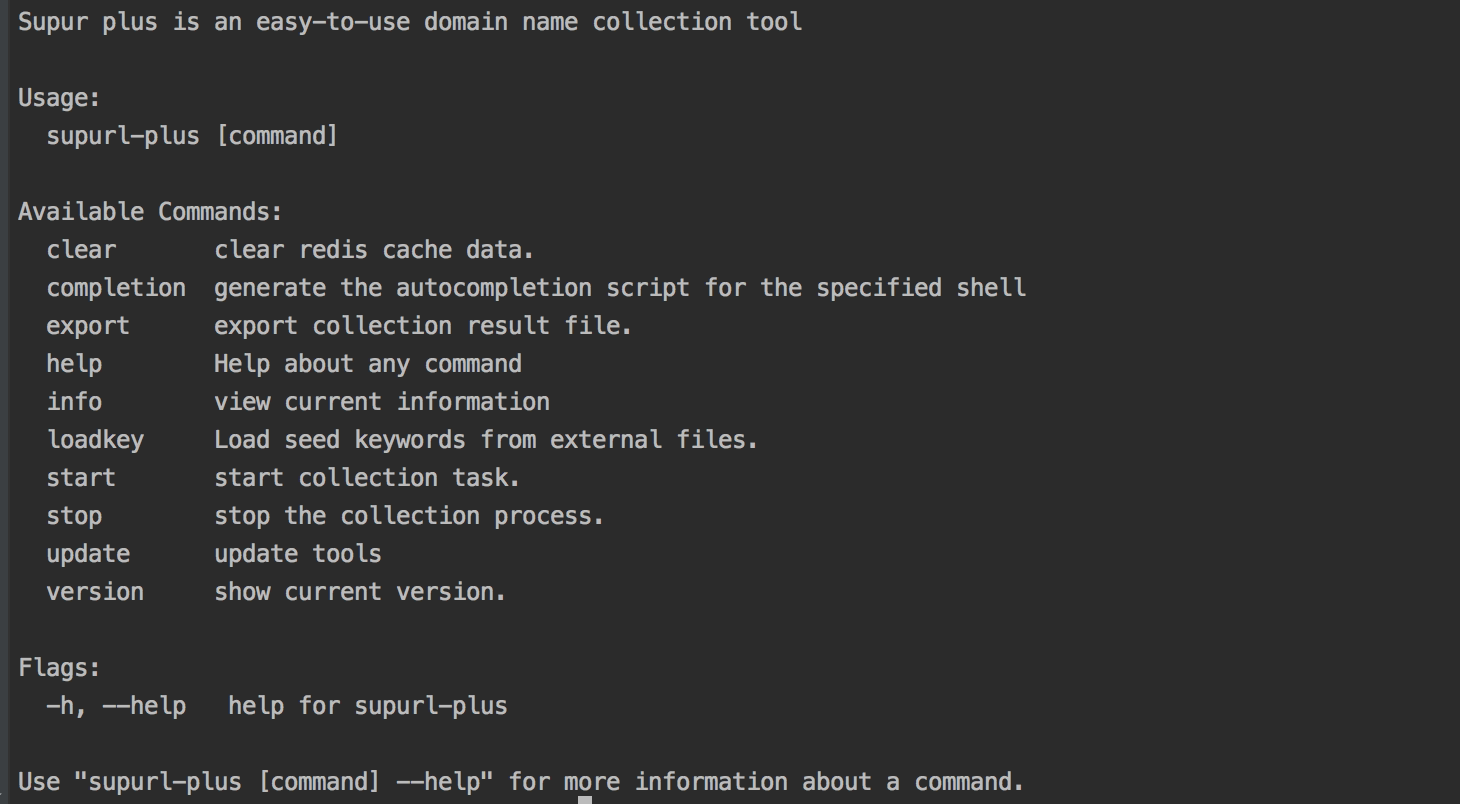
Task: Click the terminal cursor block at bottom
Action: pyautogui.click(x=585, y=799)
